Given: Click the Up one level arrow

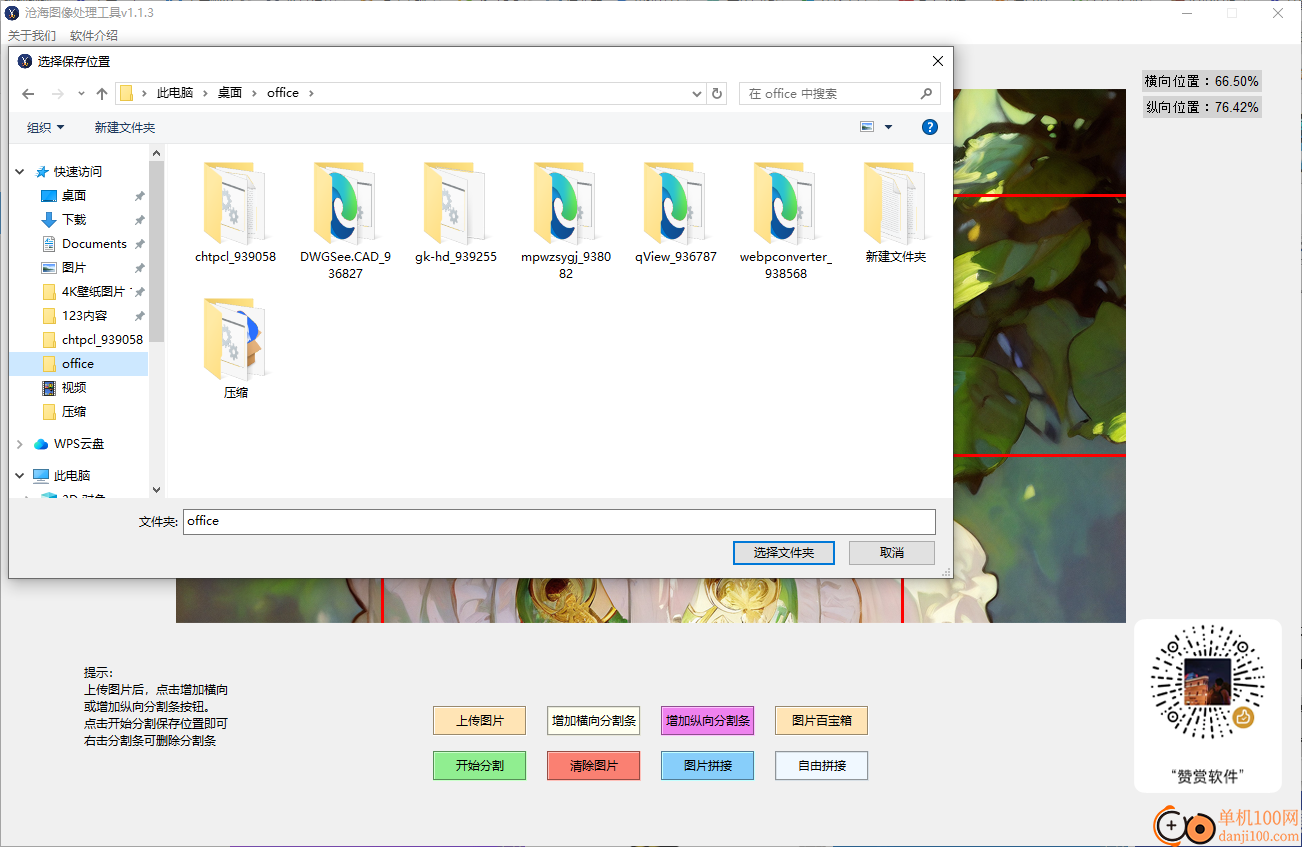Looking at the screenshot, I should pyautogui.click(x=102, y=93).
